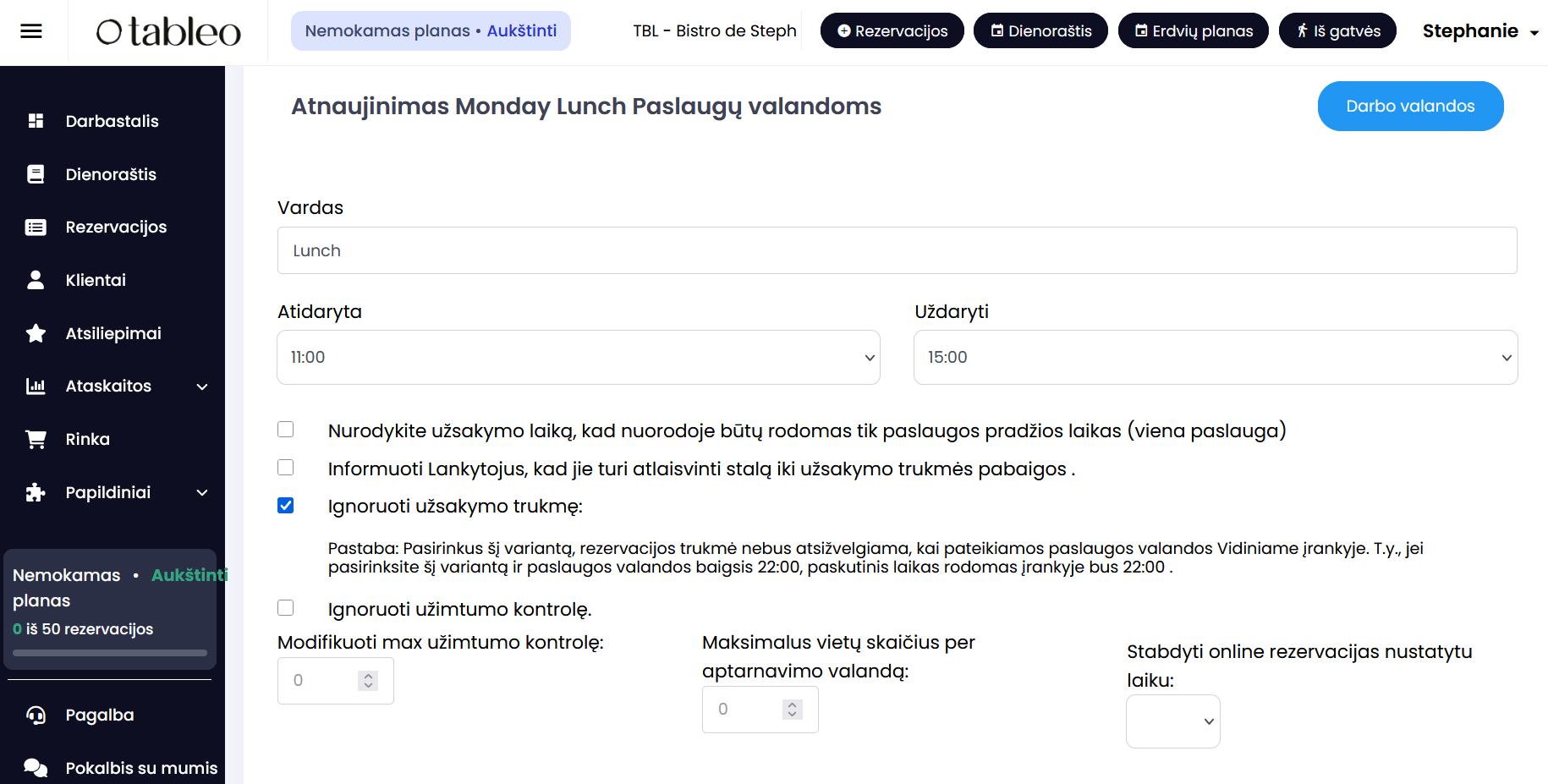Click the Maksimalus vietų skaičius number field

(x=760, y=710)
